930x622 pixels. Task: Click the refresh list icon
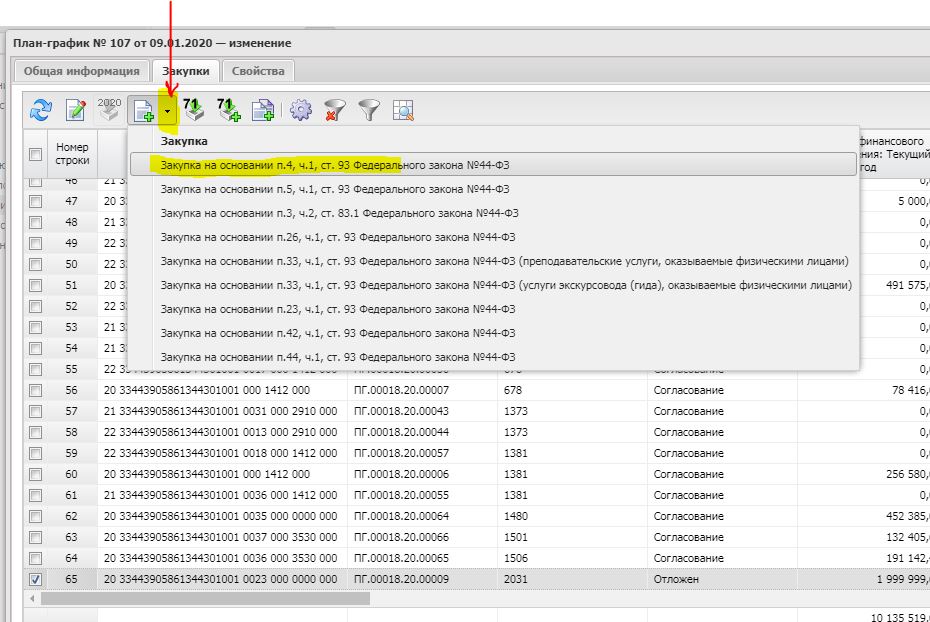coord(41,110)
